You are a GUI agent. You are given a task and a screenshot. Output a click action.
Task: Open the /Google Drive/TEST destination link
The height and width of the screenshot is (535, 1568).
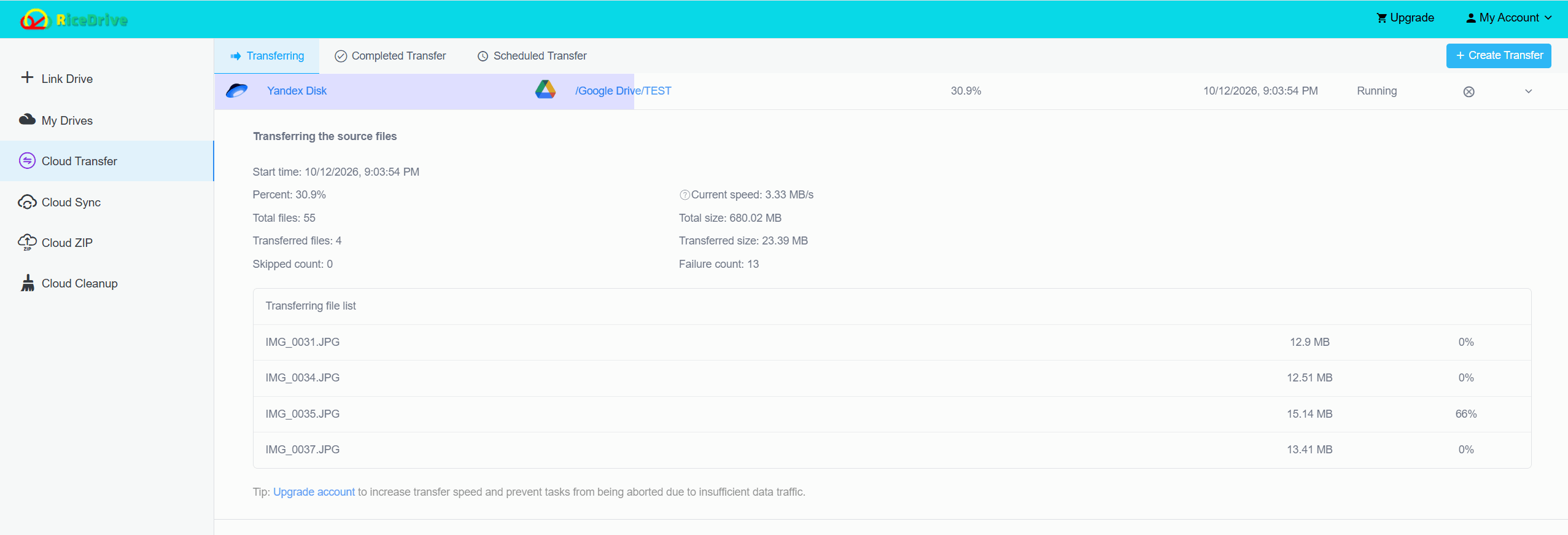623,91
